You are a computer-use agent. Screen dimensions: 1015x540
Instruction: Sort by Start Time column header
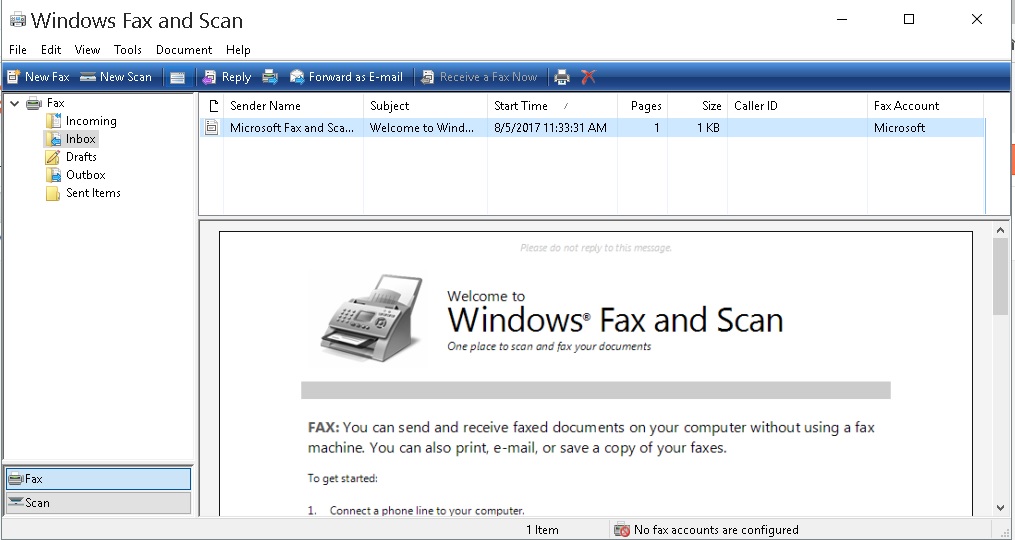(x=552, y=106)
